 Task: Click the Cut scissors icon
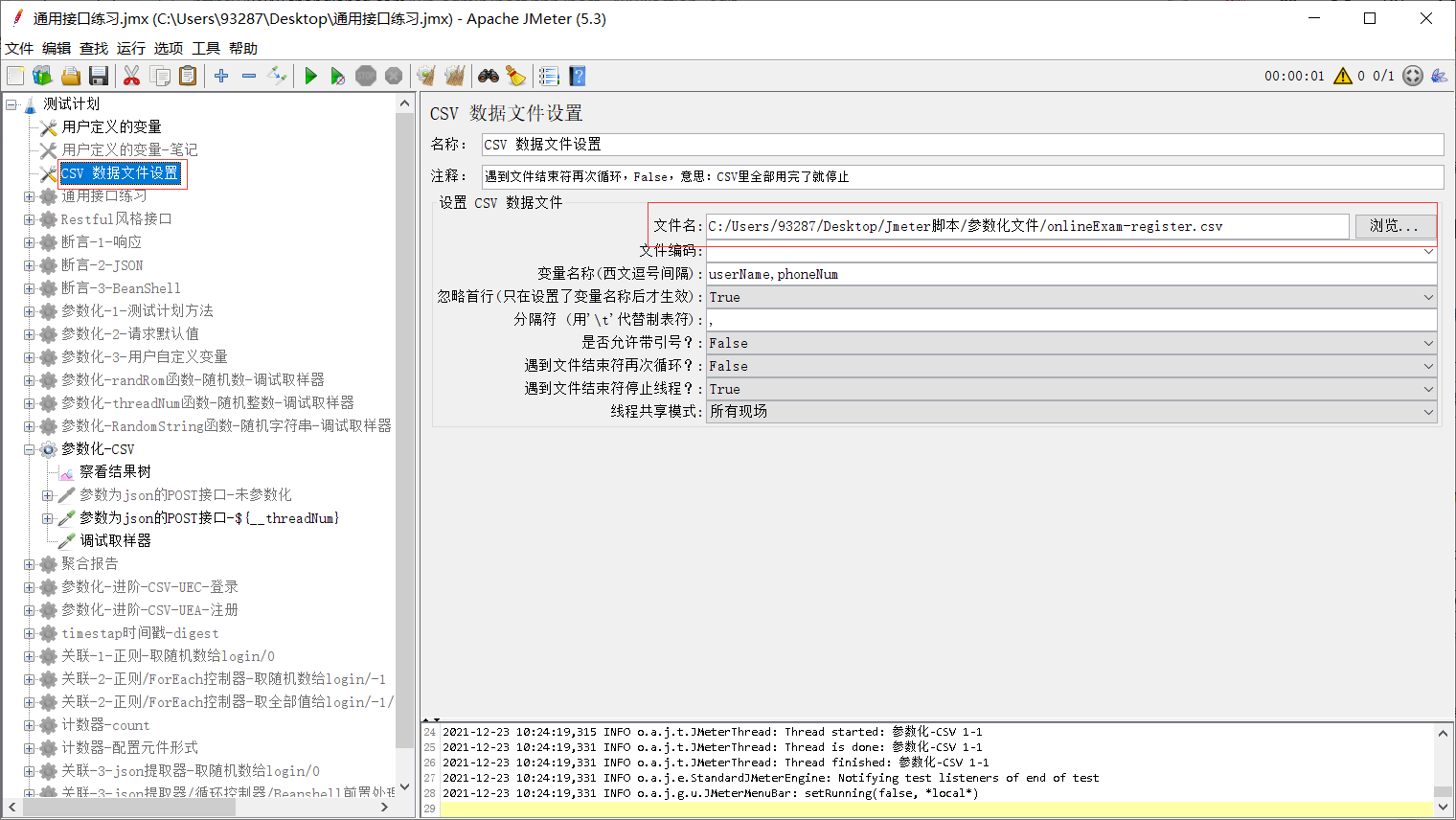[132, 76]
